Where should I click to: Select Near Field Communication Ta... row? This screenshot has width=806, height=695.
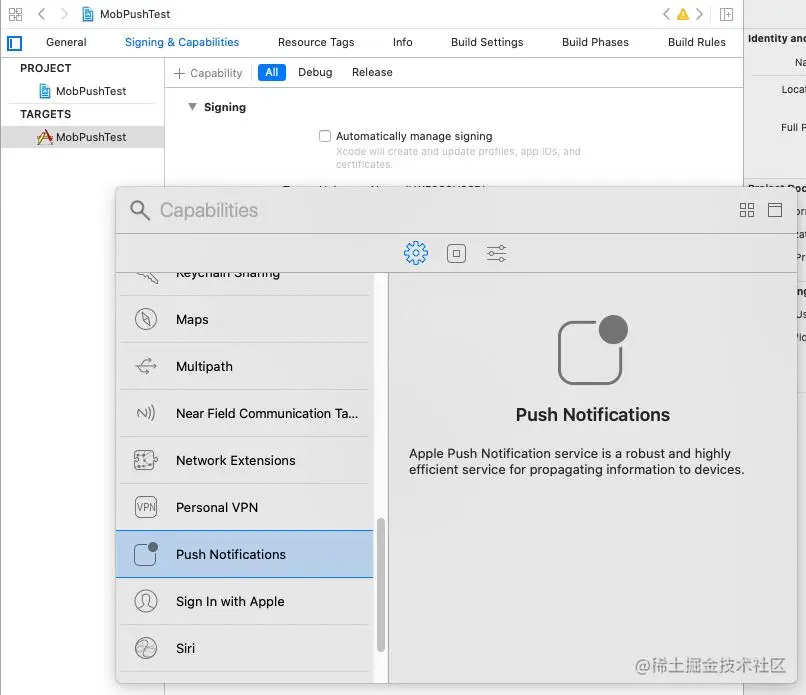(245, 413)
